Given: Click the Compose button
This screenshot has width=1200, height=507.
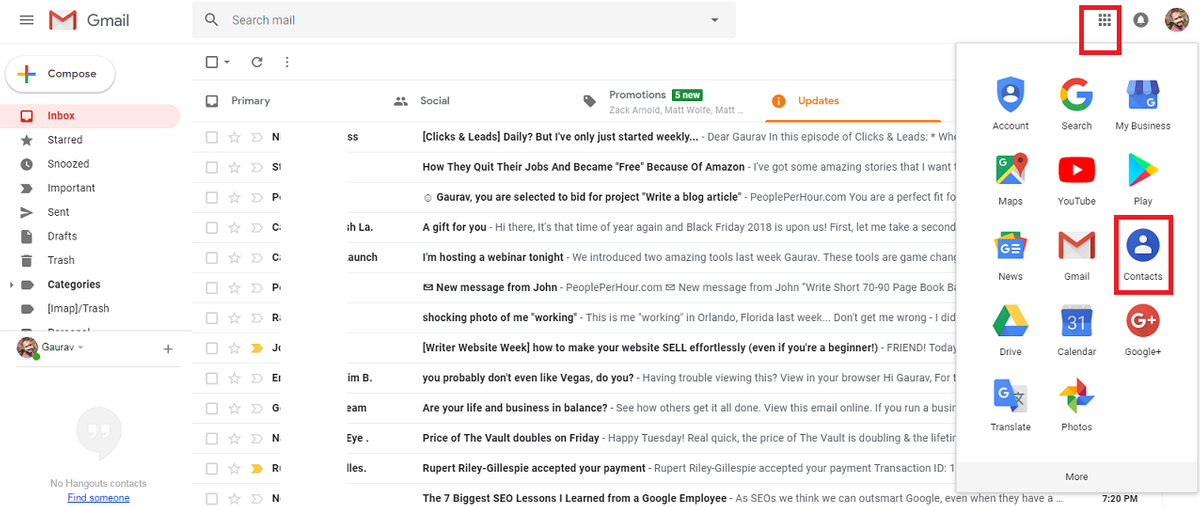Looking at the screenshot, I should coord(60,74).
